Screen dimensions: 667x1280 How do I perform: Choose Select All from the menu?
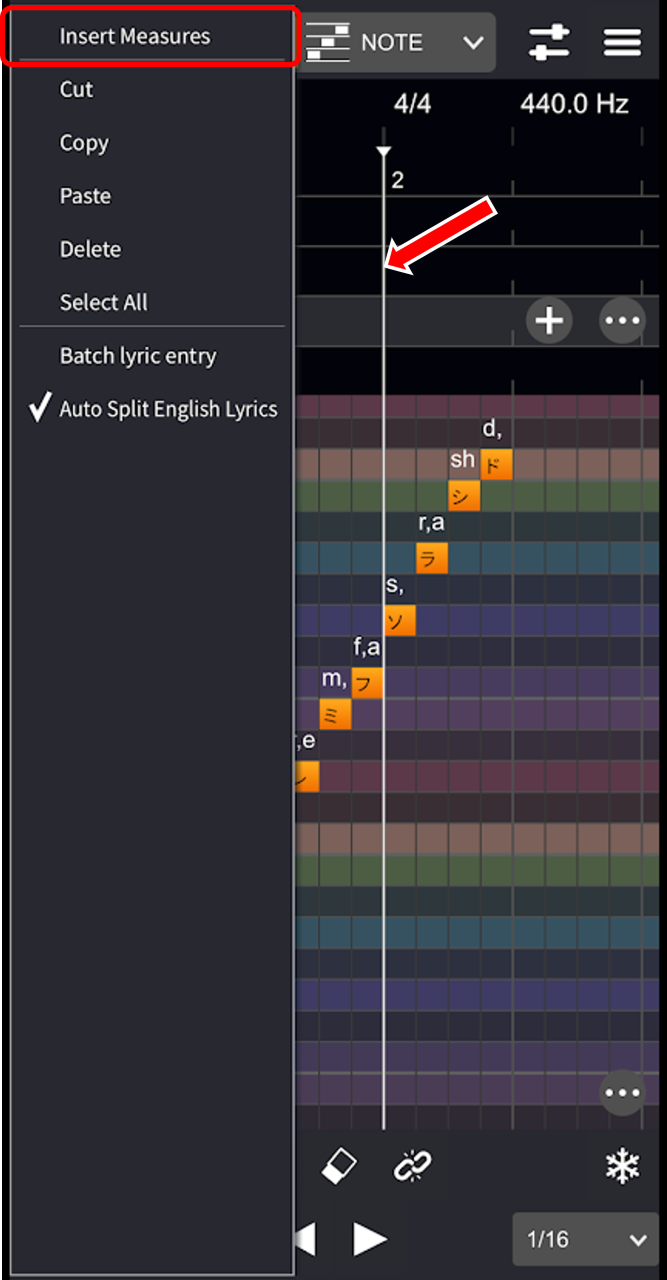pyautogui.click(x=103, y=302)
